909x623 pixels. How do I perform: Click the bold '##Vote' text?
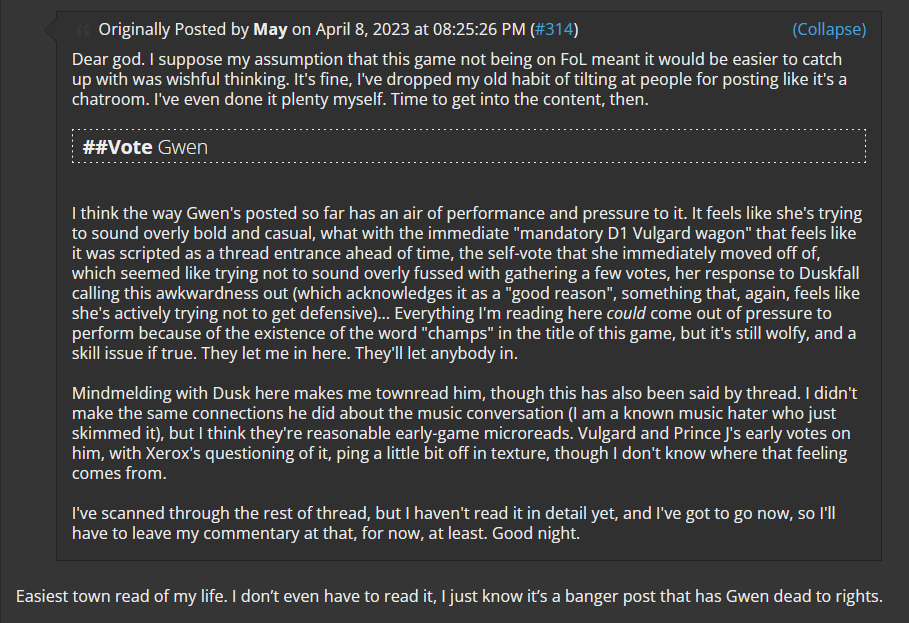pos(117,147)
